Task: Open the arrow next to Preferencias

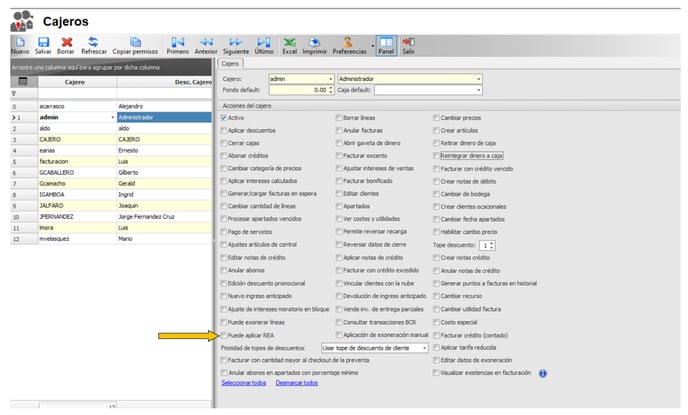Action: tap(373, 46)
